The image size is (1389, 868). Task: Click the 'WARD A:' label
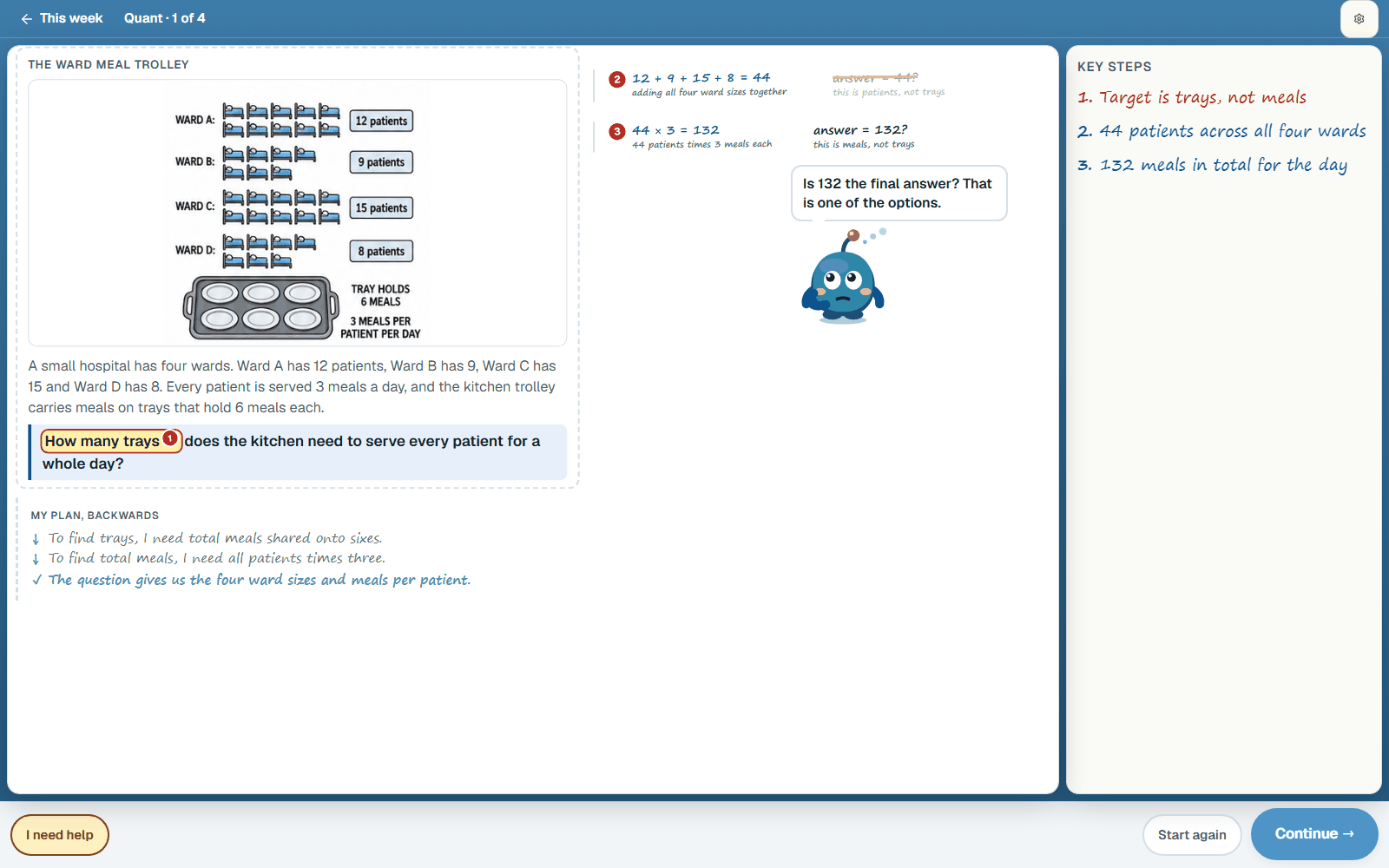[x=195, y=120]
